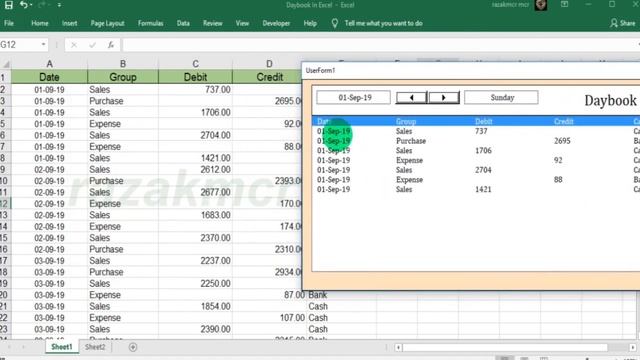The image size is (640, 360).
Task: Open Customize Quick Access Toolbar dropdown
Action: click(60, 5)
